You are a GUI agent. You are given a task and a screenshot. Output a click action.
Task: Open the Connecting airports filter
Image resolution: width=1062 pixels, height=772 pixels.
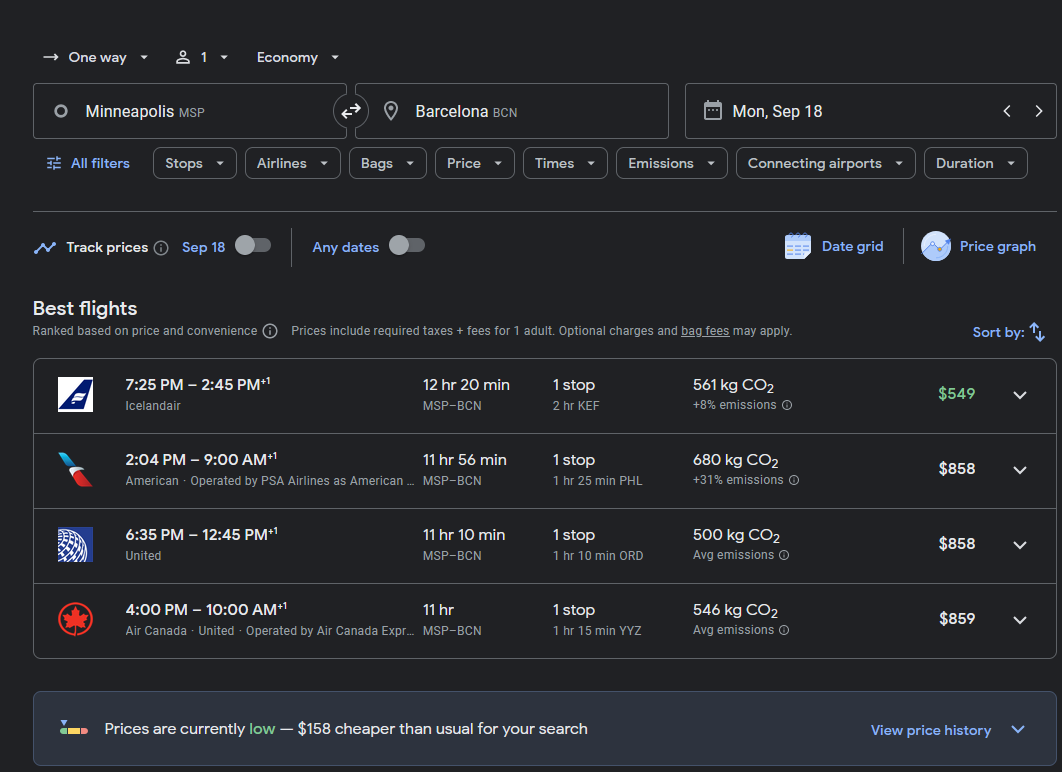pyautogui.click(x=826, y=163)
